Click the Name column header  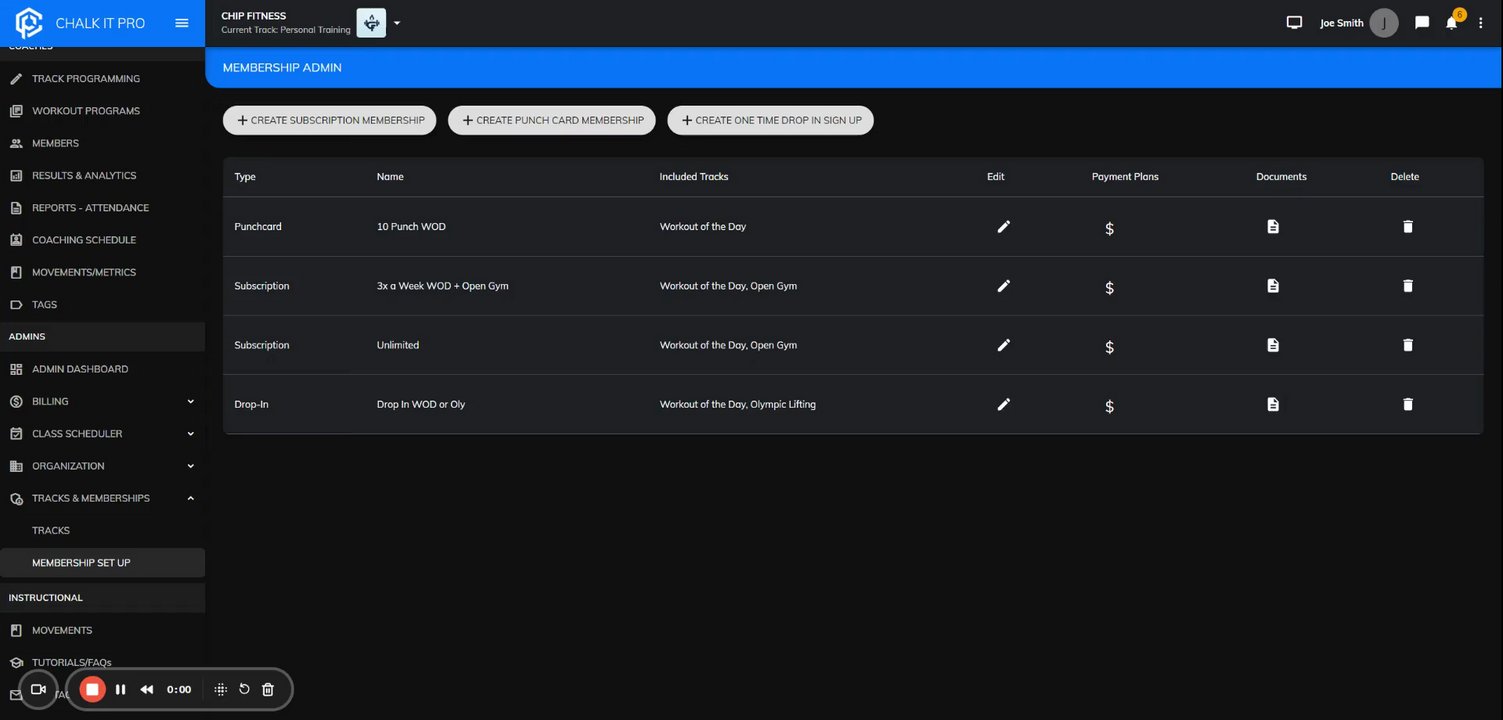tap(390, 177)
